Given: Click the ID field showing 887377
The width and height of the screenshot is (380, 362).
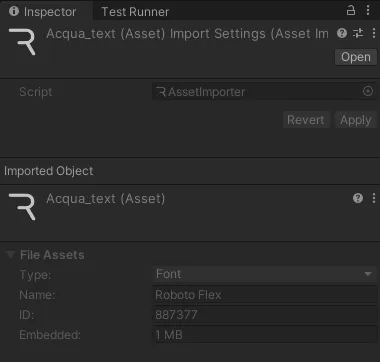Looking at the screenshot, I should click(x=265, y=315).
